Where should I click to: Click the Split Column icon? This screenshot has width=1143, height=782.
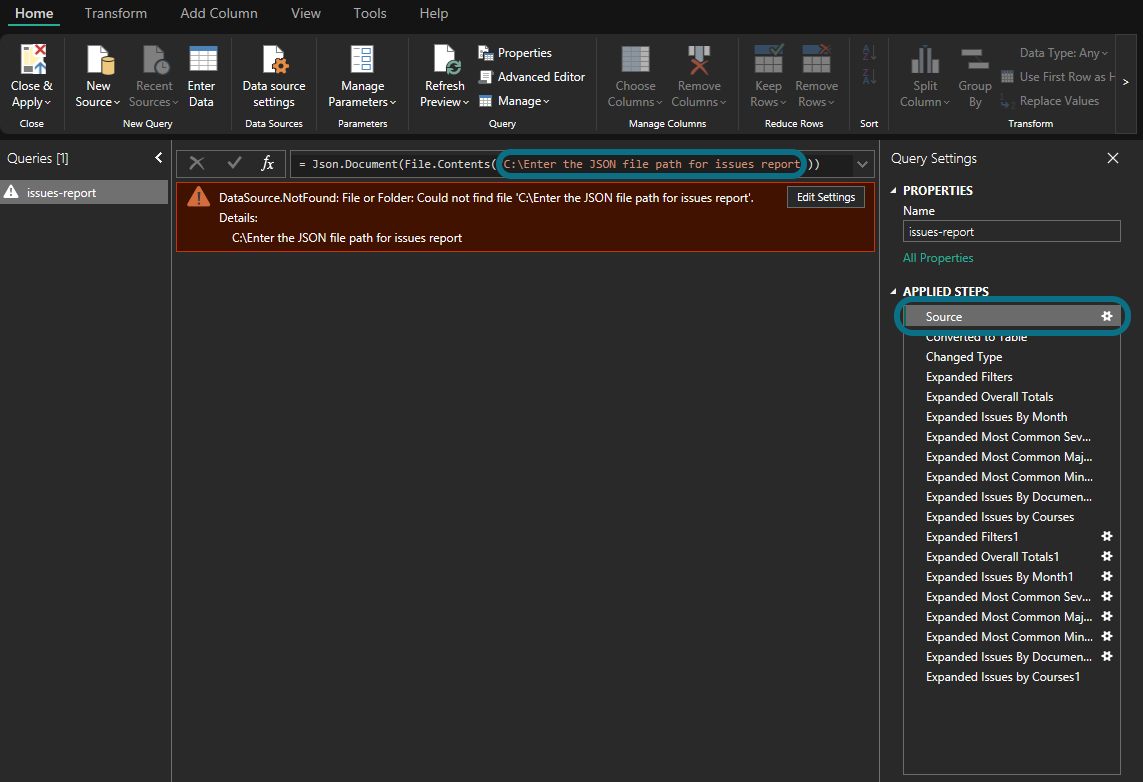925,59
